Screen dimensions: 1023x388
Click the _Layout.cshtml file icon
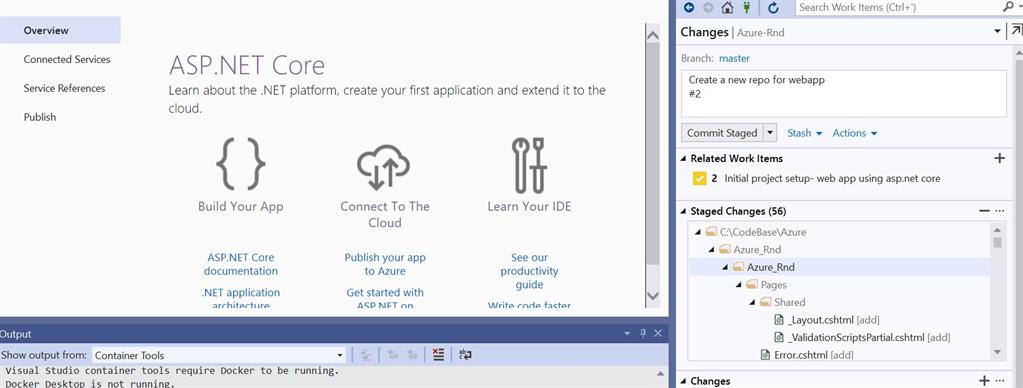pos(778,320)
